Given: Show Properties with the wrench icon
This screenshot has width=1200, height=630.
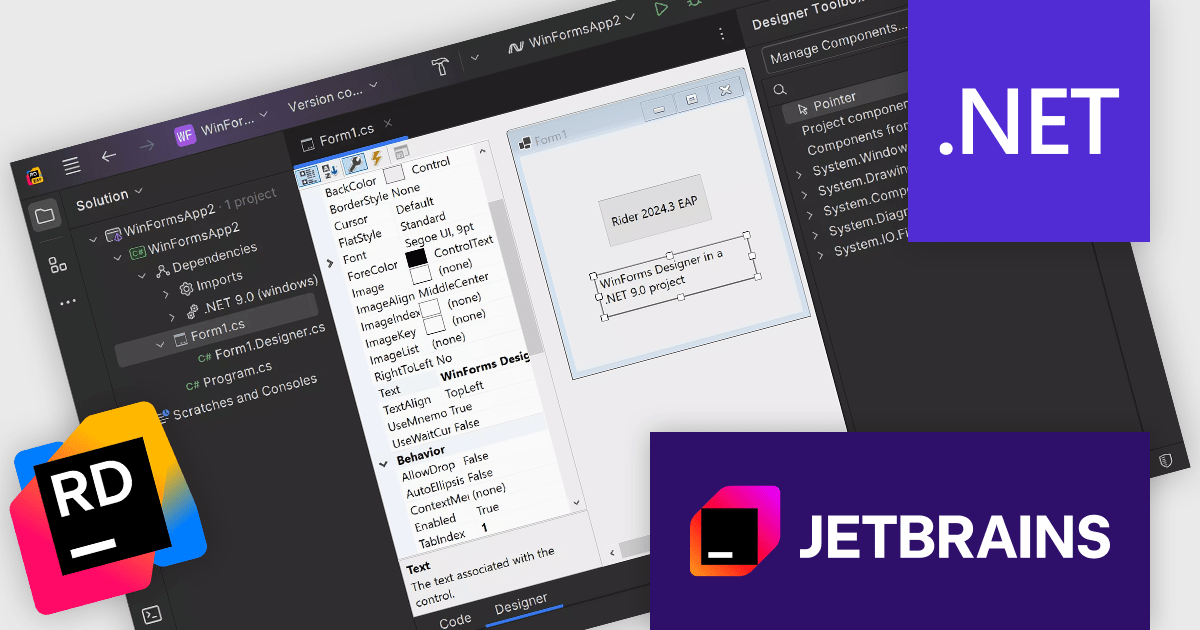Looking at the screenshot, I should [x=353, y=165].
